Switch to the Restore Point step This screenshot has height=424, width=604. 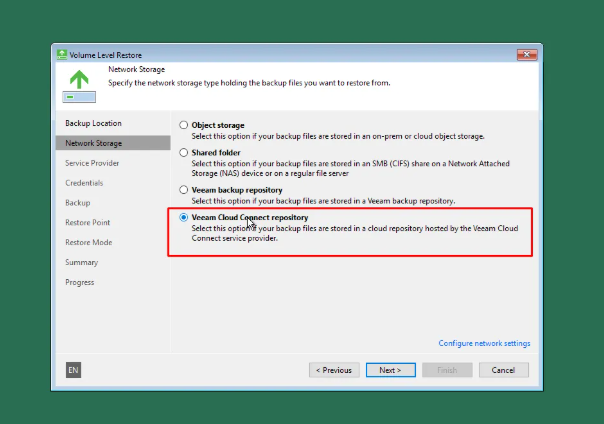[x=88, y=222]
